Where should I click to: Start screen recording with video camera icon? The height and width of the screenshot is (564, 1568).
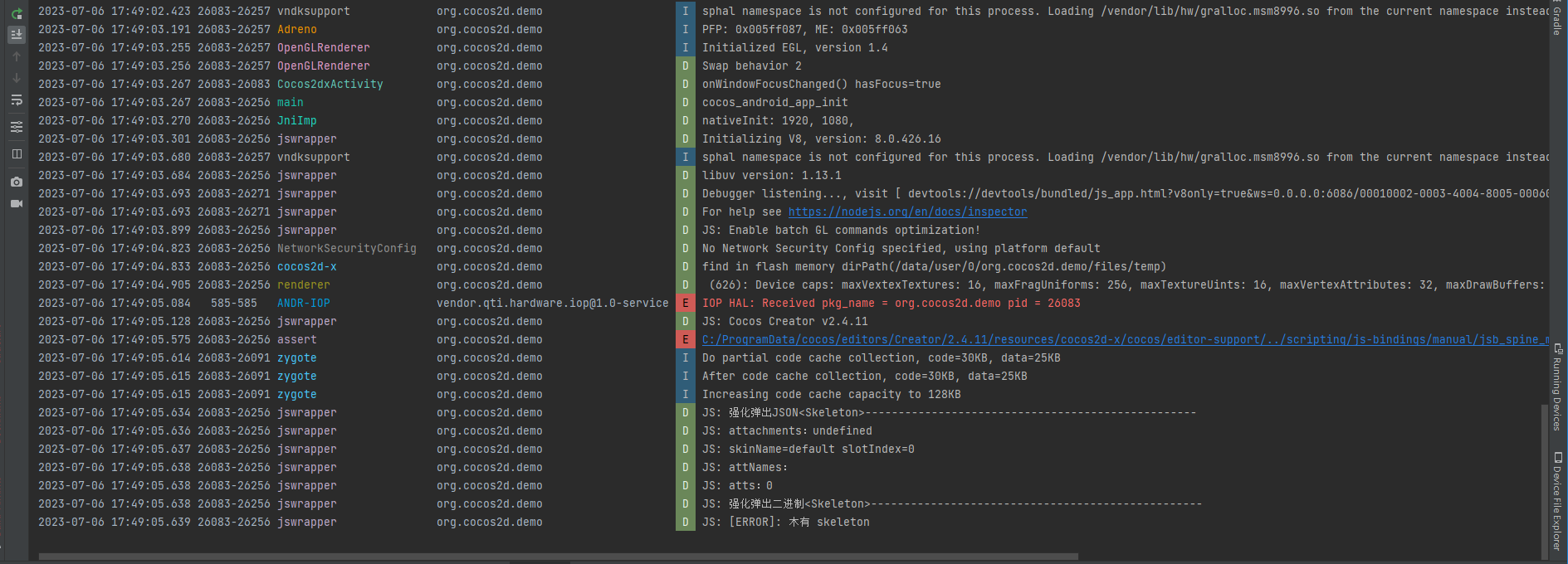pyautogui.click(x=17, y=204)
